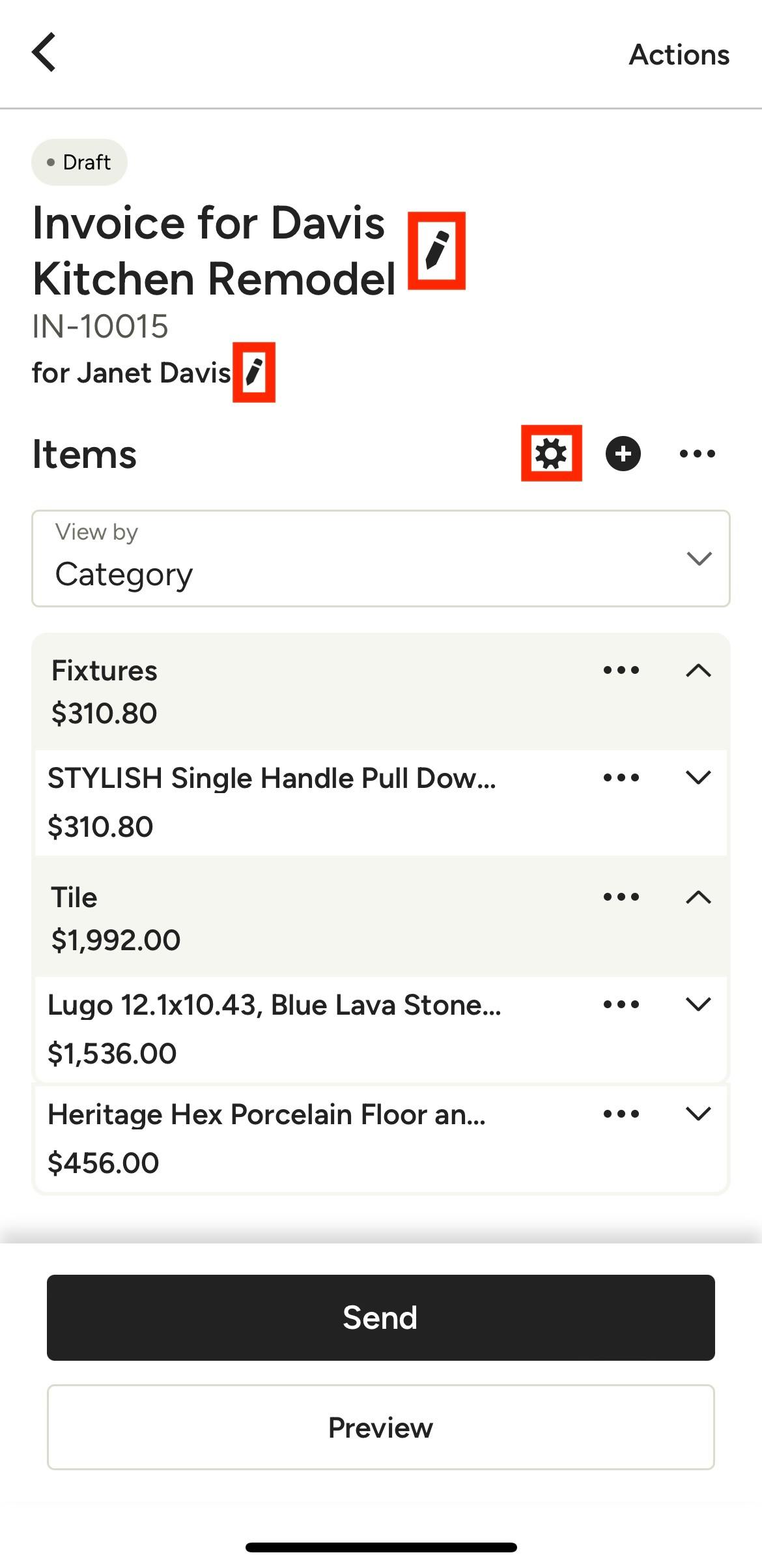
Task: Open the View by Category dropdown
Action: [x=380, y=559]
